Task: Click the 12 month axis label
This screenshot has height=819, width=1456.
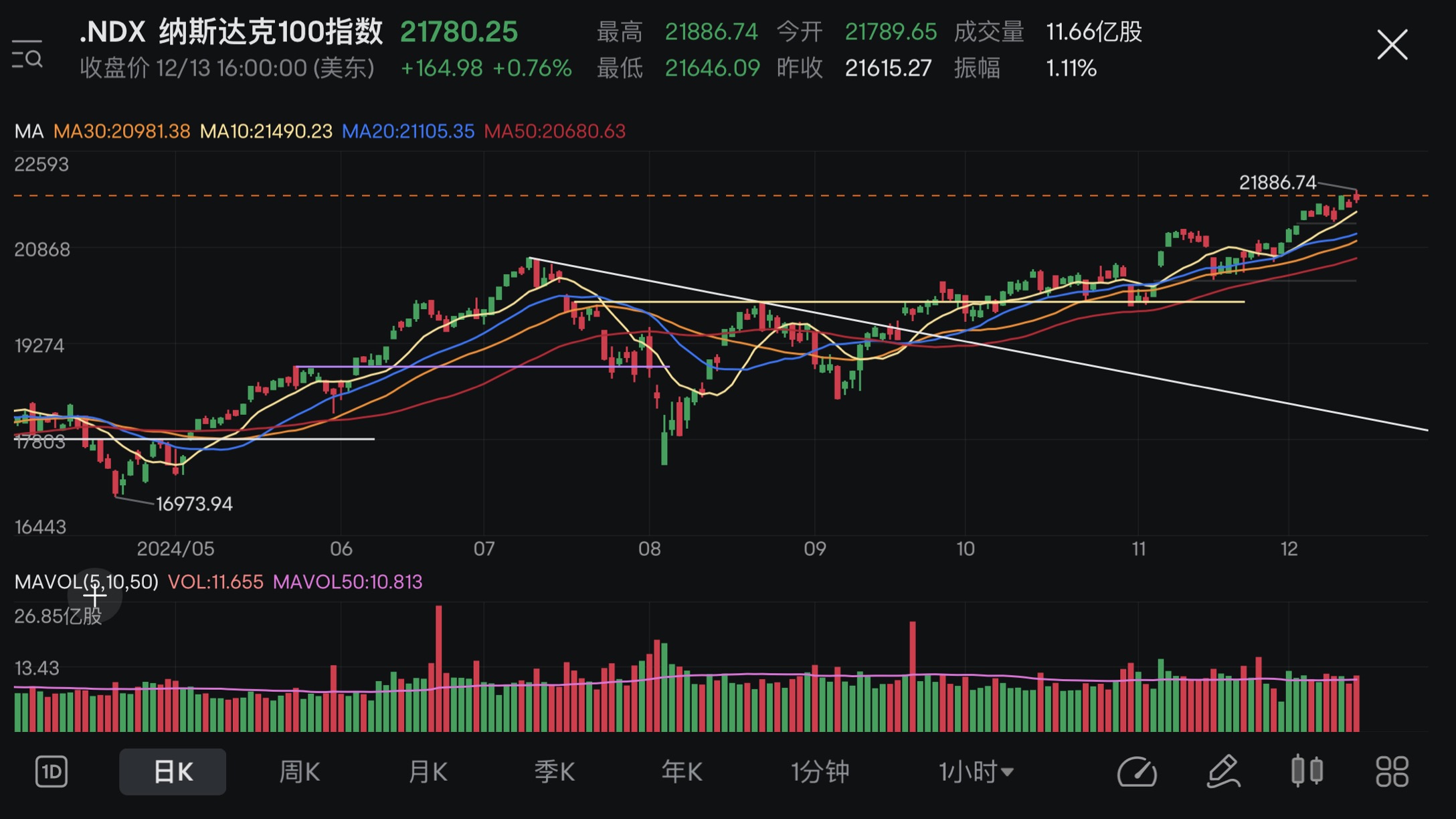Action: click(1289, 549)
